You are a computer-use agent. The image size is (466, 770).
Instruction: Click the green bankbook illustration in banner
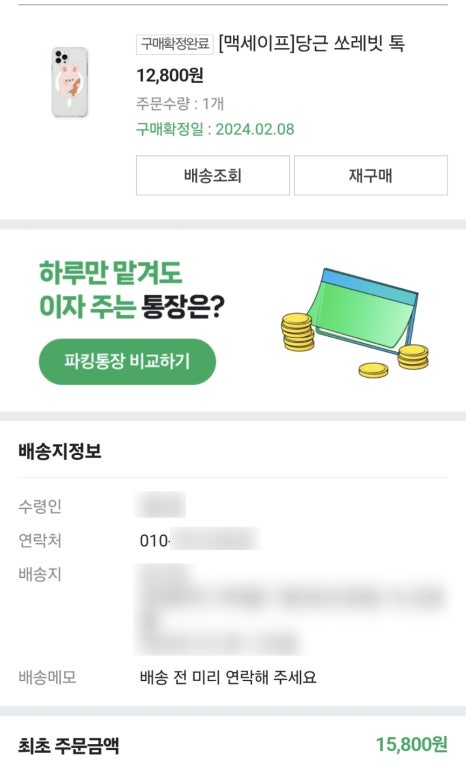pos(366,311)
